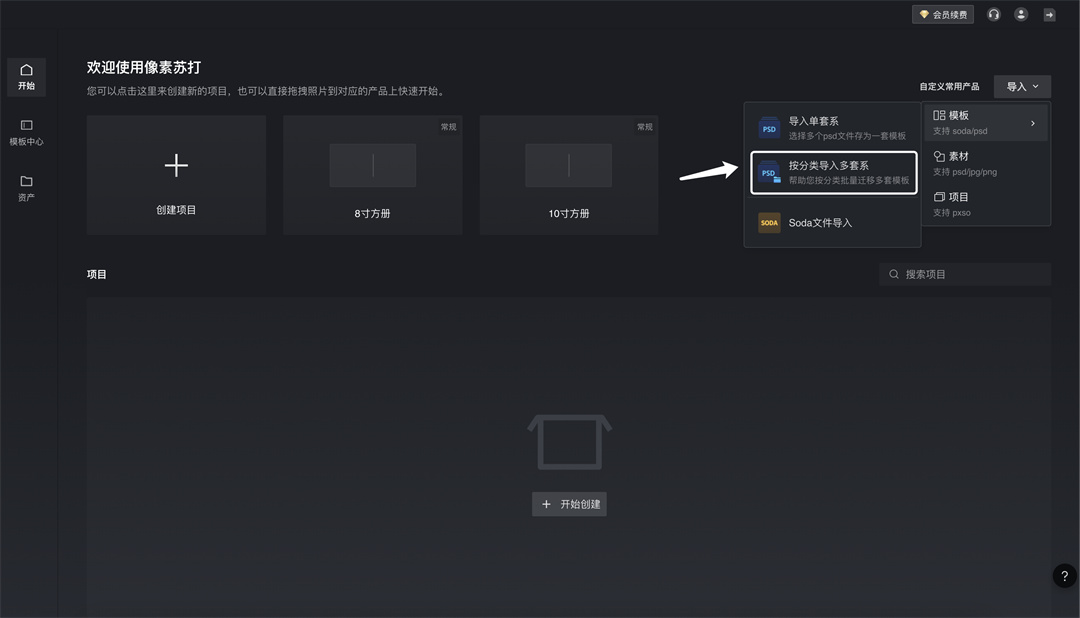Click the search magnifier icon
Screen dimensions: 1080x618
tap(893, 274)
